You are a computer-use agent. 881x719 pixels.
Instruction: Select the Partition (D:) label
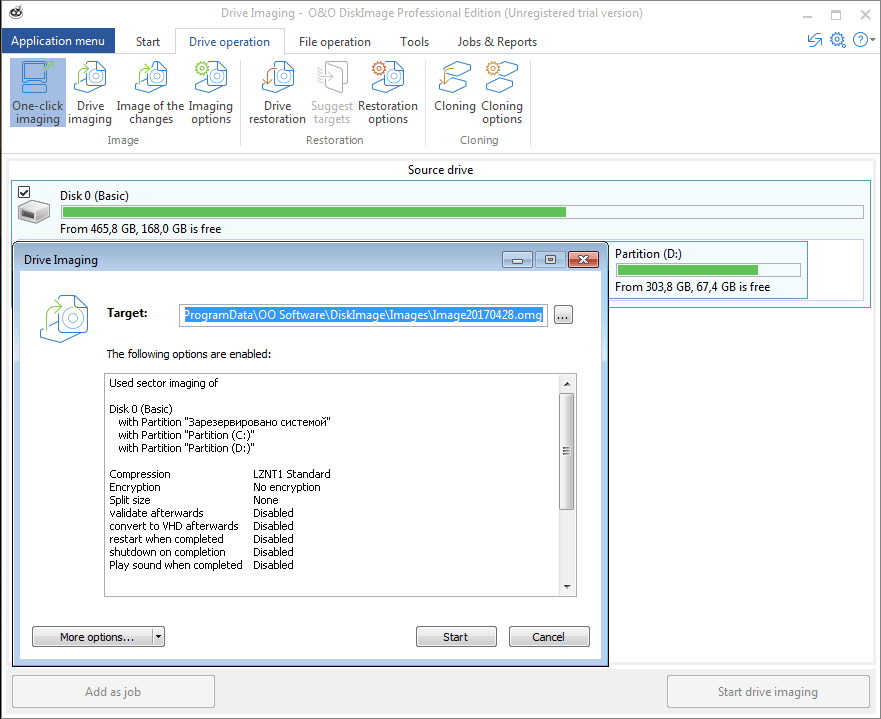point(648,254)
